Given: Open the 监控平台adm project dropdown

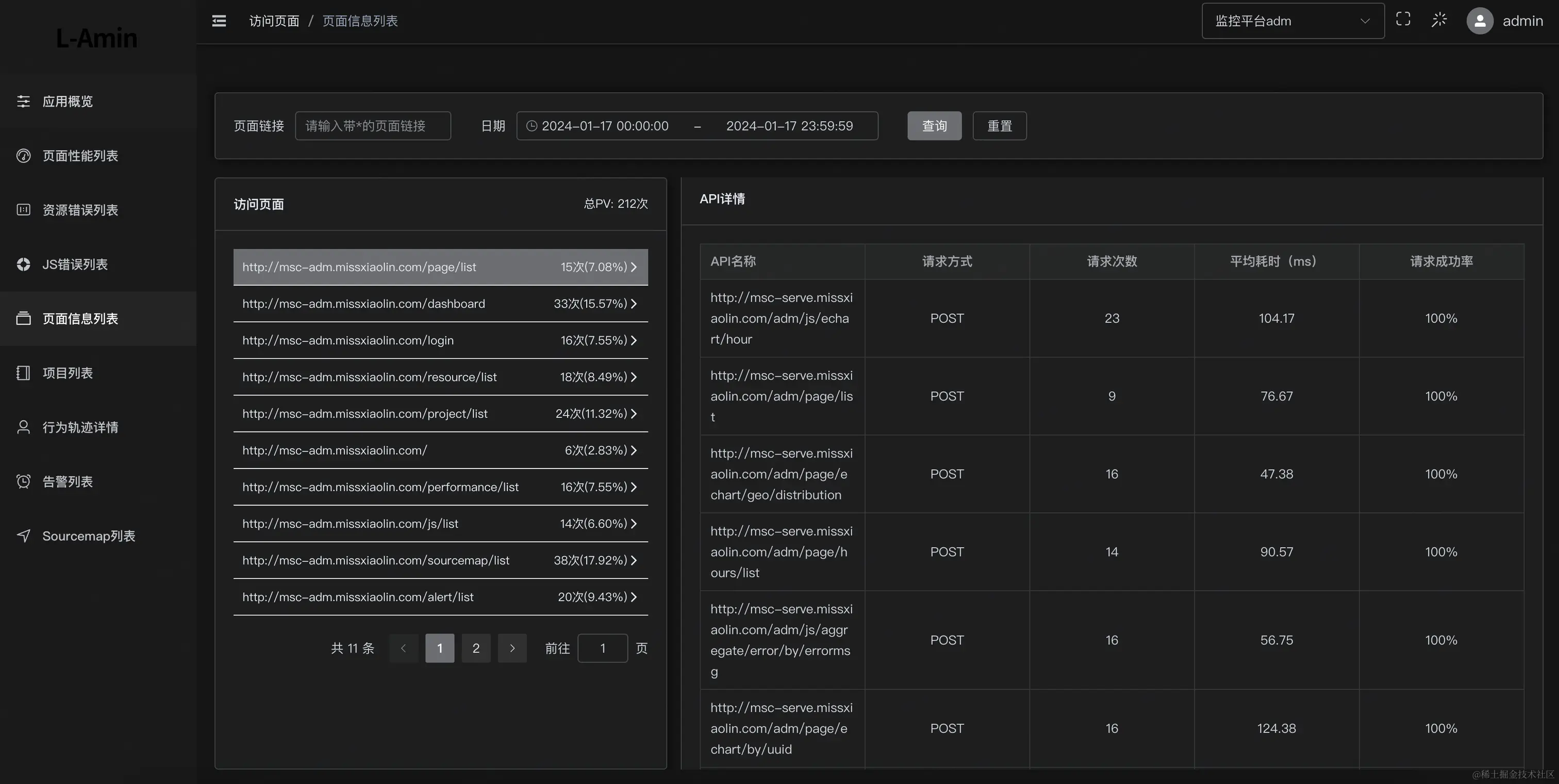Looking at the screenshot, I should (1292, 21).
